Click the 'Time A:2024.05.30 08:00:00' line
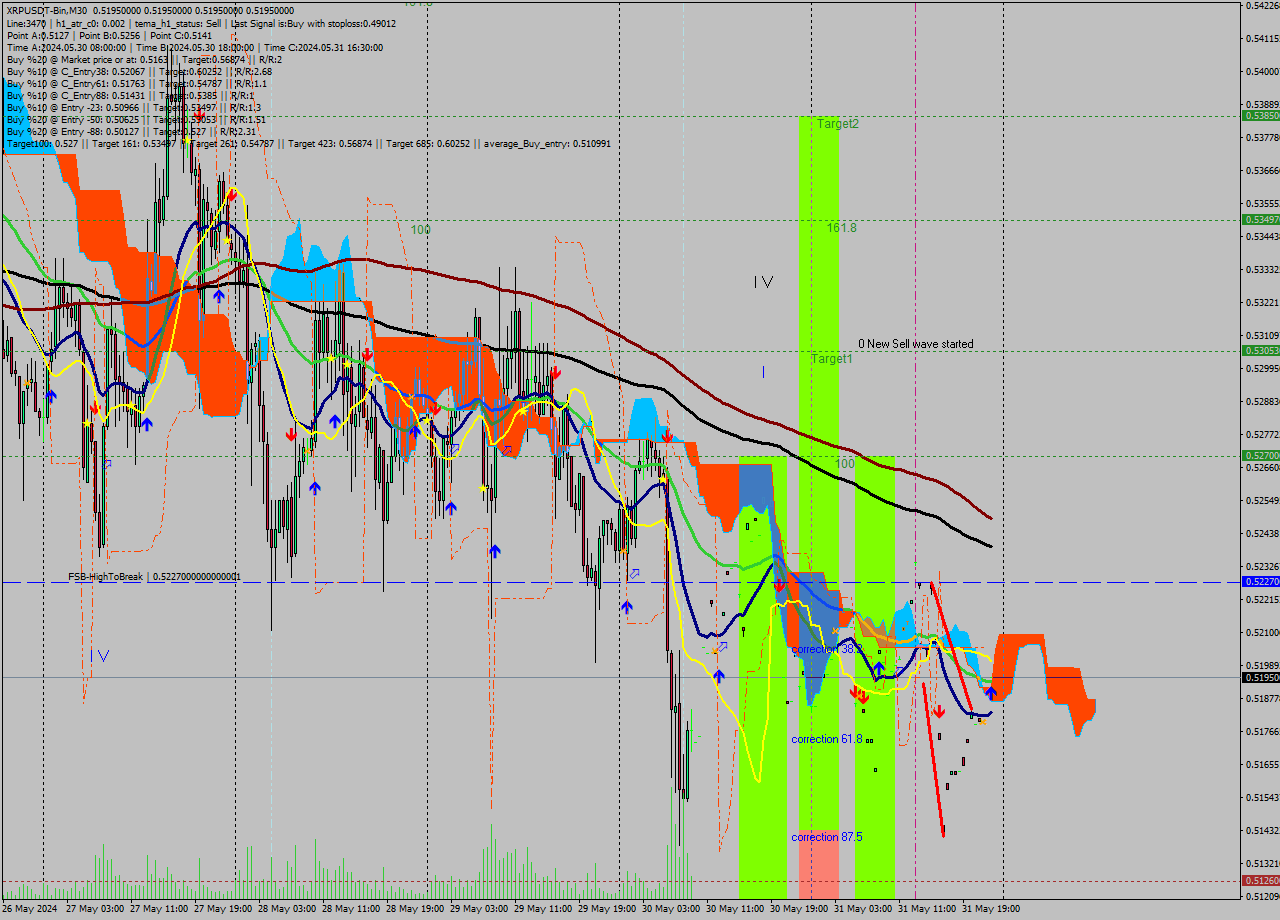 click(66, 47)
